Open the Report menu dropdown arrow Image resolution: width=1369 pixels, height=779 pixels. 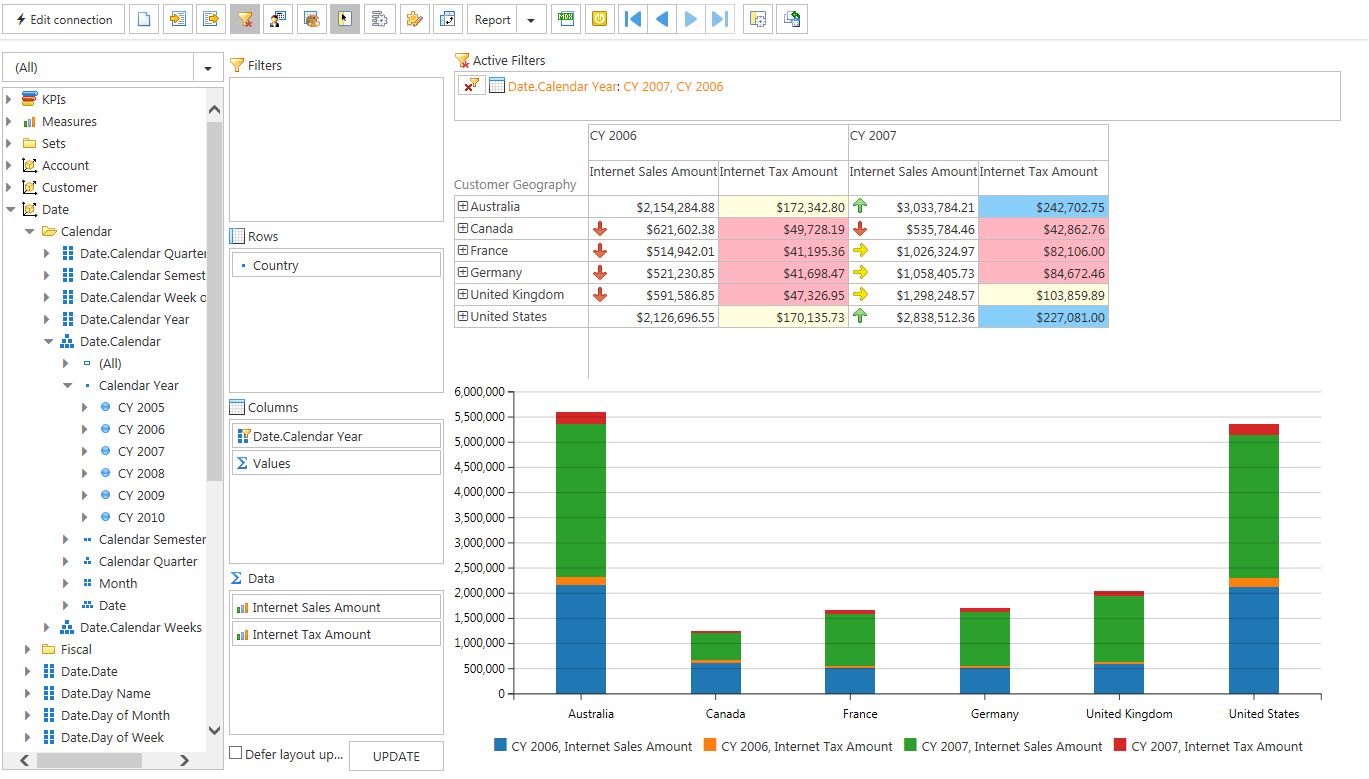pyautogui.click(x=531, y=18)
